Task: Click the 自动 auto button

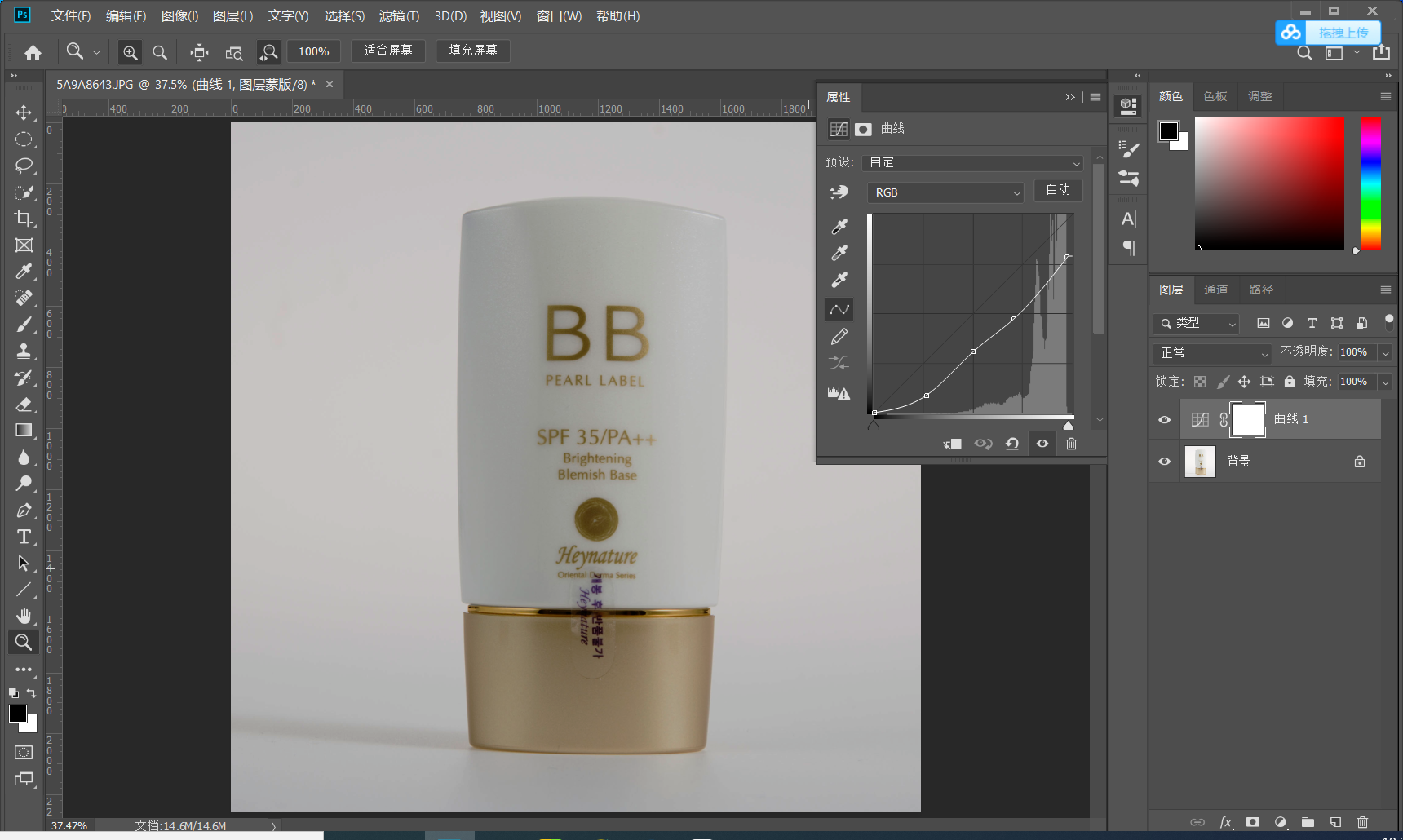Action: coord(1058,190)
